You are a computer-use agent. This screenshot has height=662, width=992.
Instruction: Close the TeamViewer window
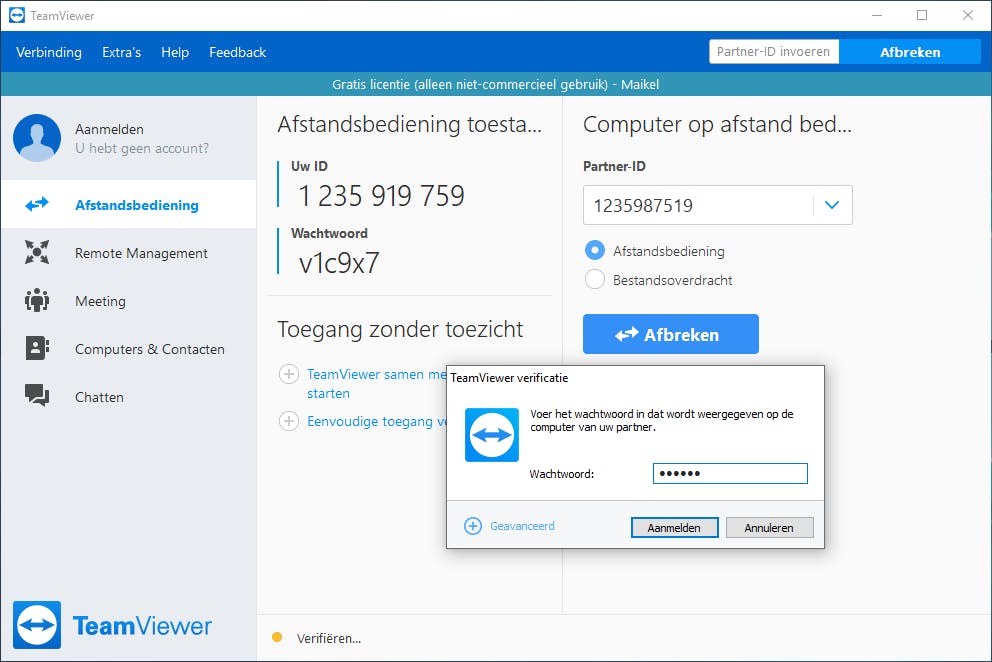[x=968, y=15]
